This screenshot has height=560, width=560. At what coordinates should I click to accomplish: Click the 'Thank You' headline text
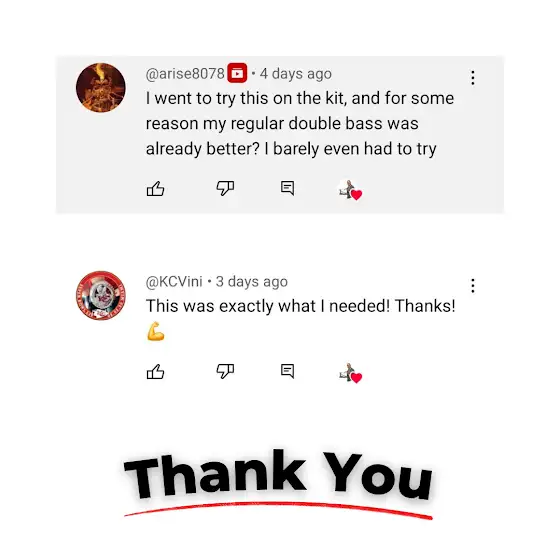[x=278, y=475]
